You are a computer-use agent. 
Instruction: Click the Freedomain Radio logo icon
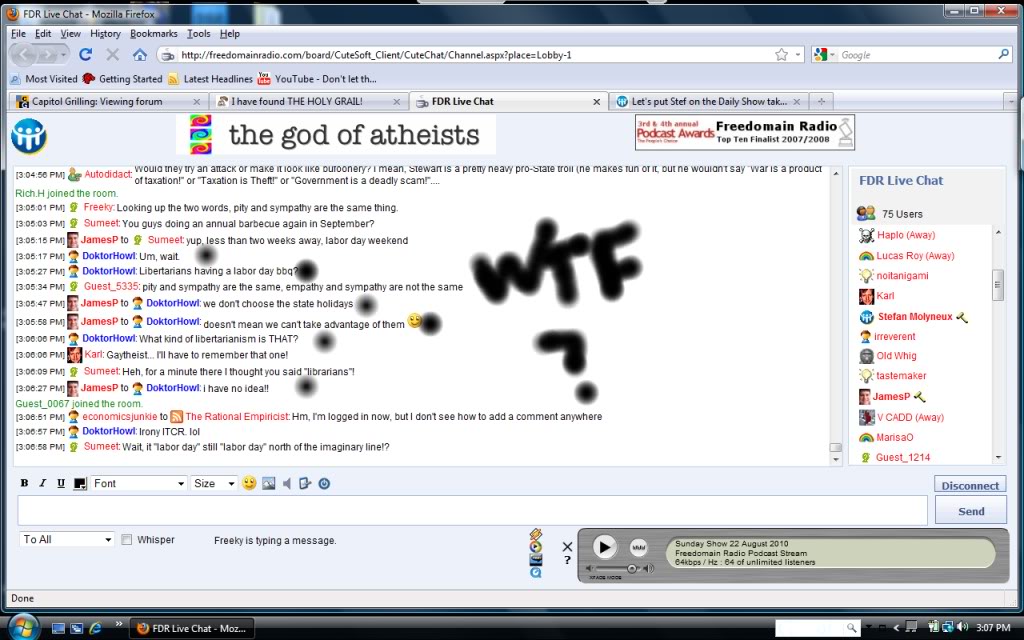(x=28, y=136)
